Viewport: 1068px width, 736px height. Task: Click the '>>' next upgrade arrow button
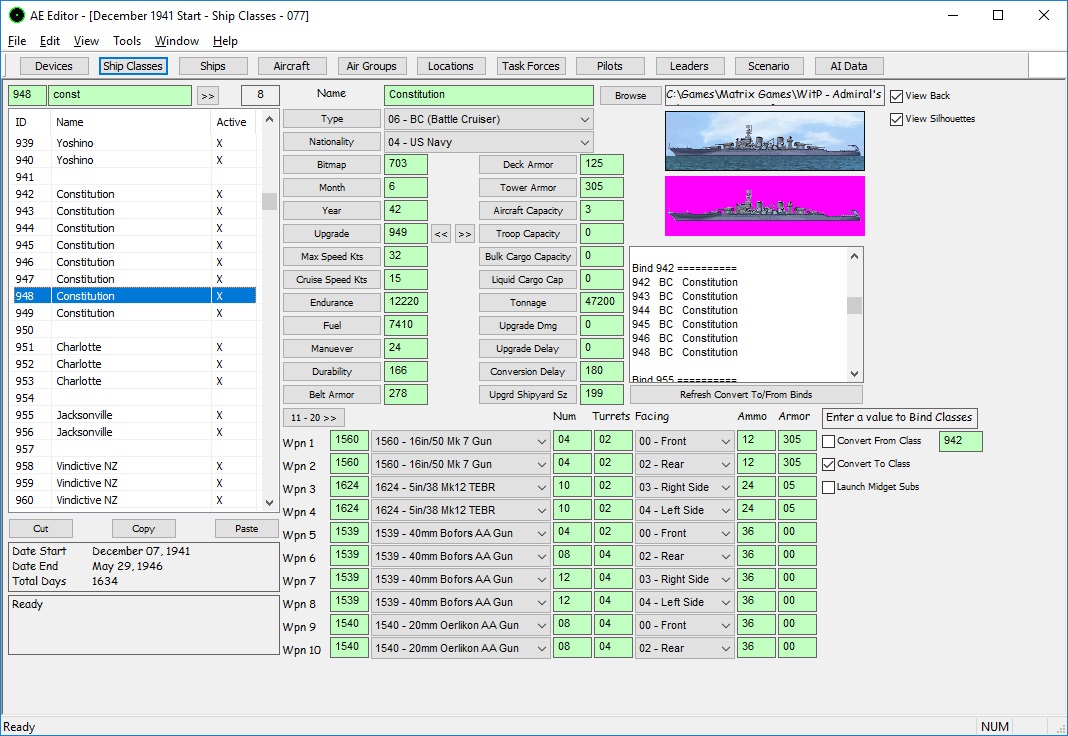(x=464, y=234)
